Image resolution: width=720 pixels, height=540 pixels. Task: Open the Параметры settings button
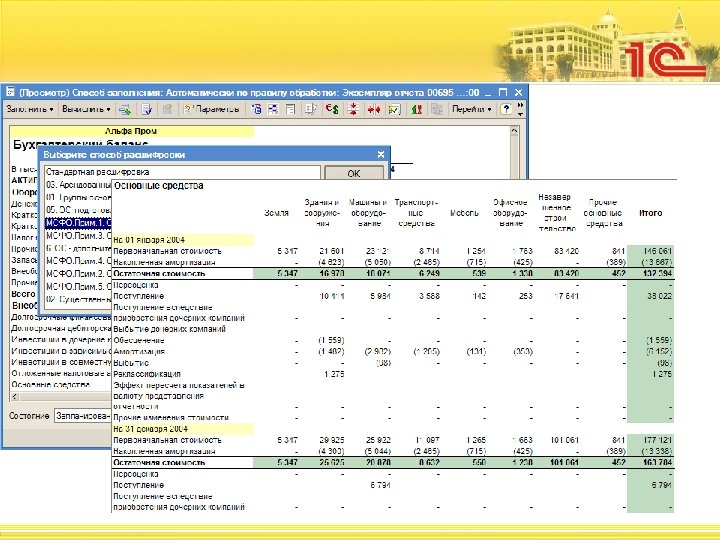[x=211, y=109]
